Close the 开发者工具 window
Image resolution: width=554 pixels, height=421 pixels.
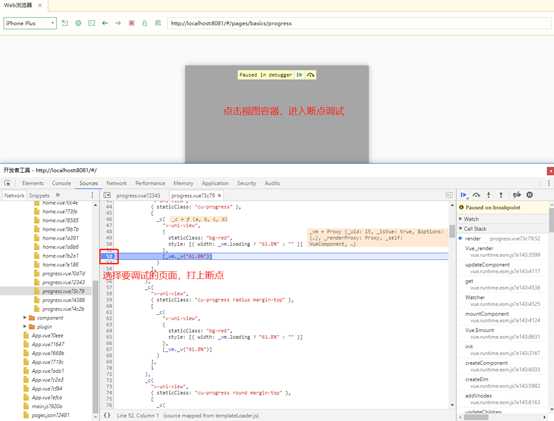click(550, 171)
